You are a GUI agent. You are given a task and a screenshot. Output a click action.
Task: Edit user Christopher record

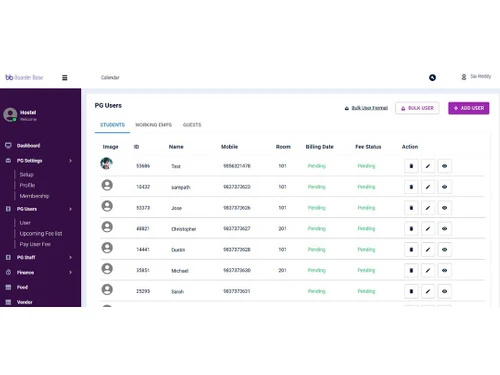tap(428, 229)
